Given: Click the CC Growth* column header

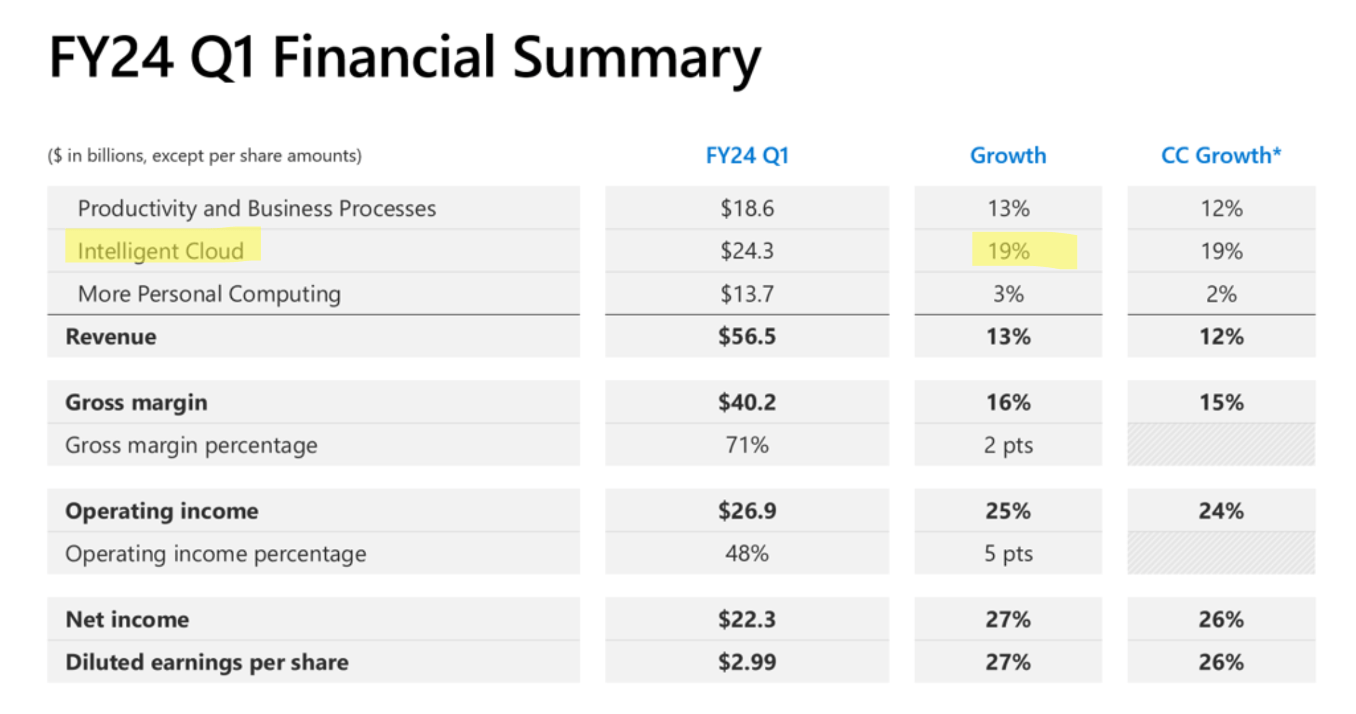Looking at the screenshot, I should point(1221,156).
